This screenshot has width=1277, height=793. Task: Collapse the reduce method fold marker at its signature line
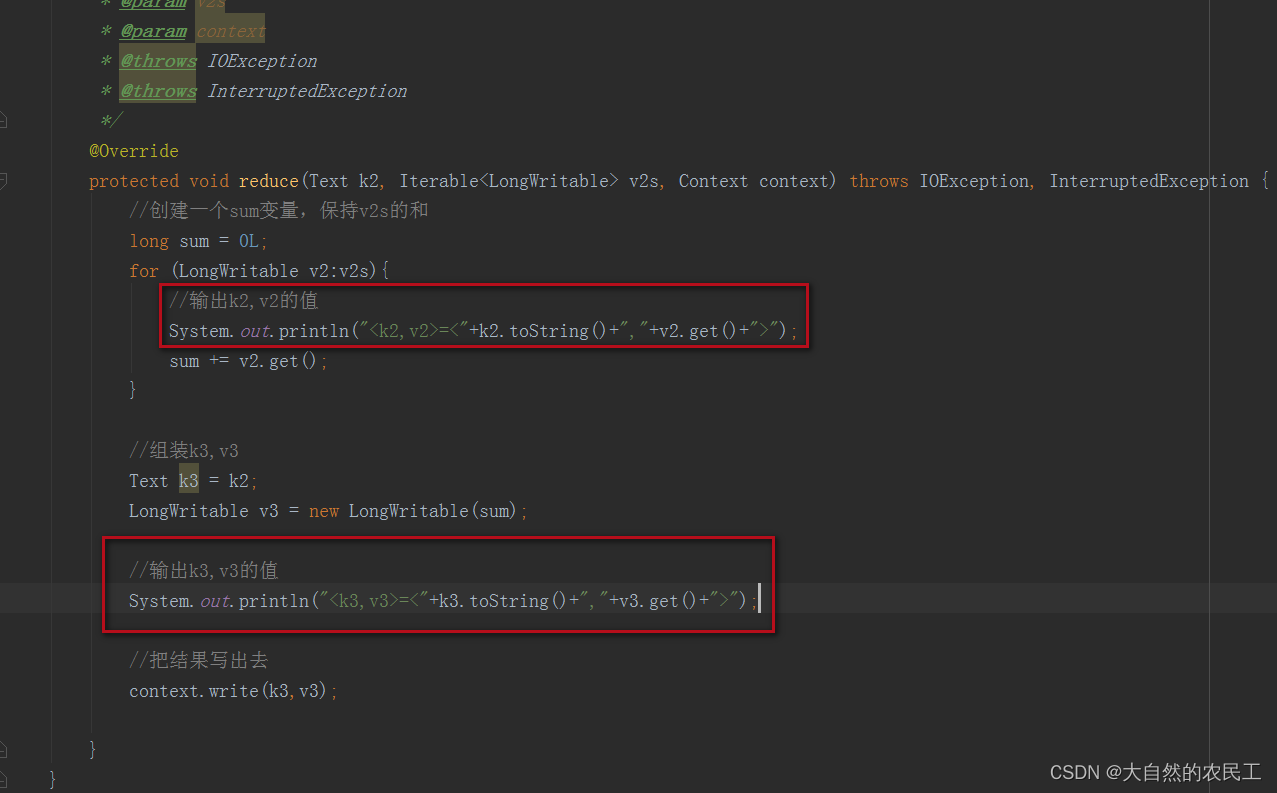tap(3, 180)
